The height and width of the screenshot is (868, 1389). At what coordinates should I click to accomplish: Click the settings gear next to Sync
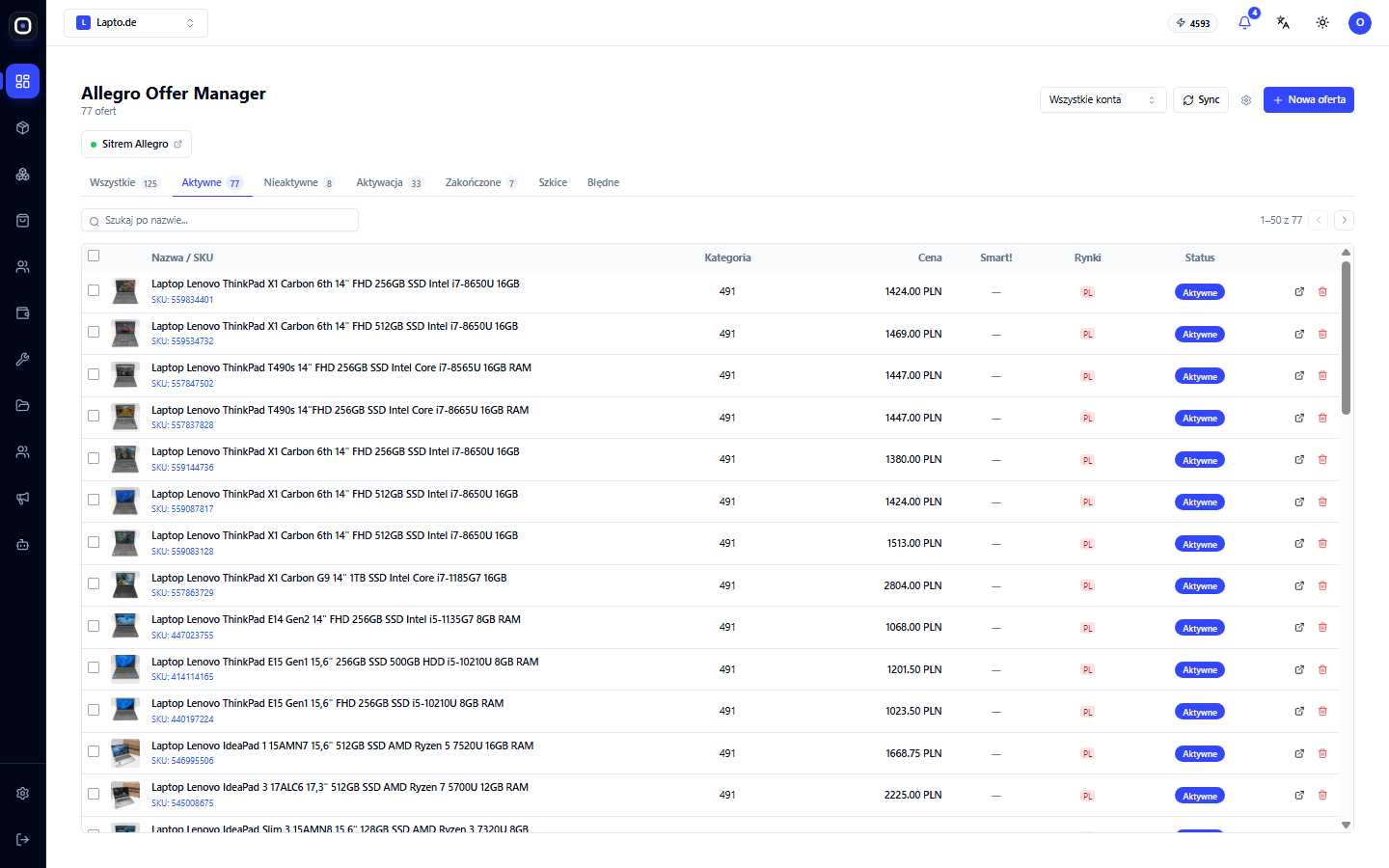[x=1246, y=100]
